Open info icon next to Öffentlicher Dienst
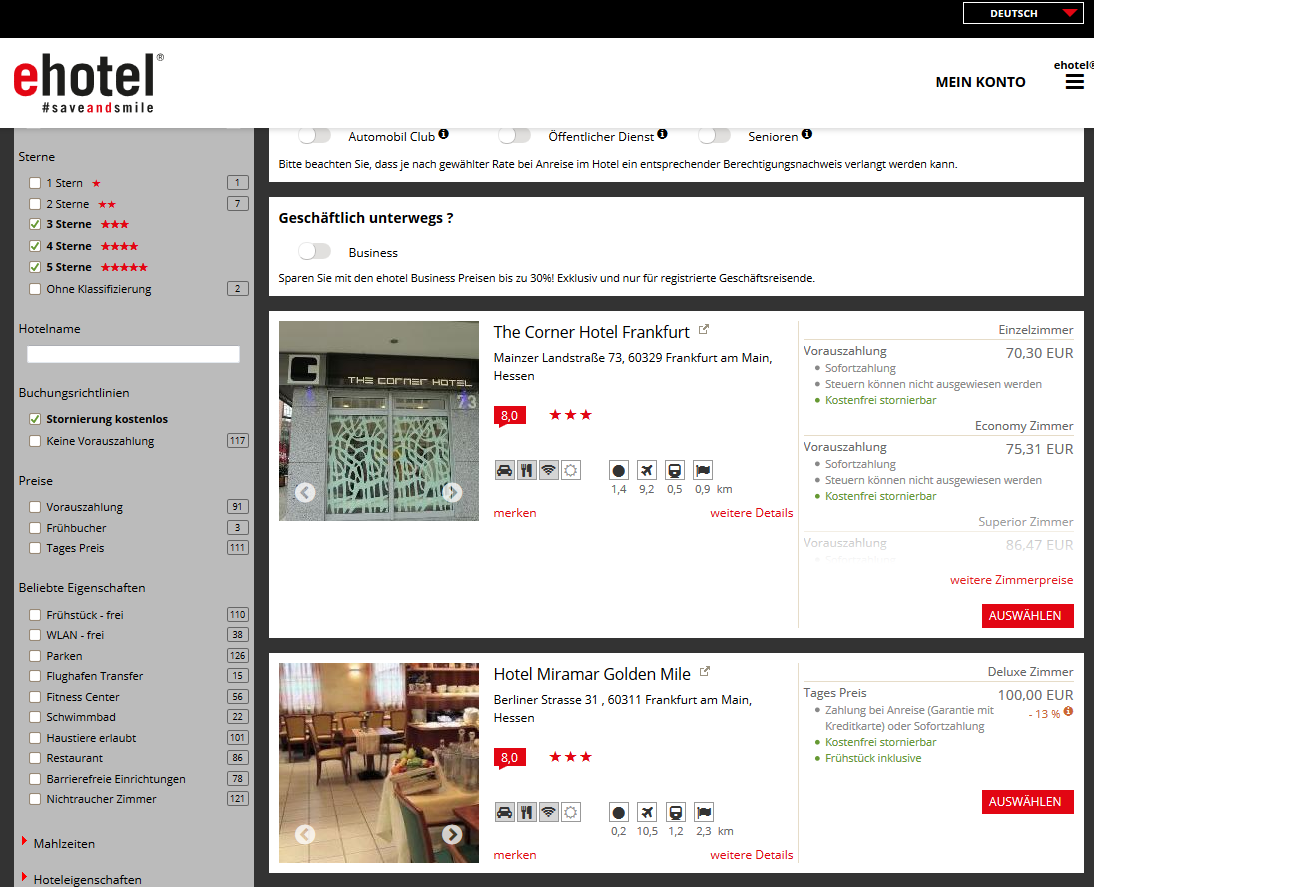Screen dimensions: 1293x887 tap(662, 134)
